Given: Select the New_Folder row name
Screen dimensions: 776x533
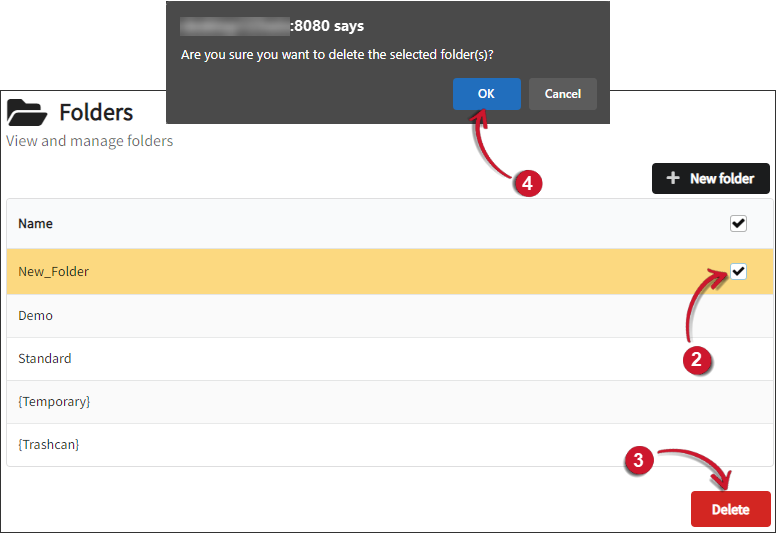Looking at the screenshot, I should point(53,272).
